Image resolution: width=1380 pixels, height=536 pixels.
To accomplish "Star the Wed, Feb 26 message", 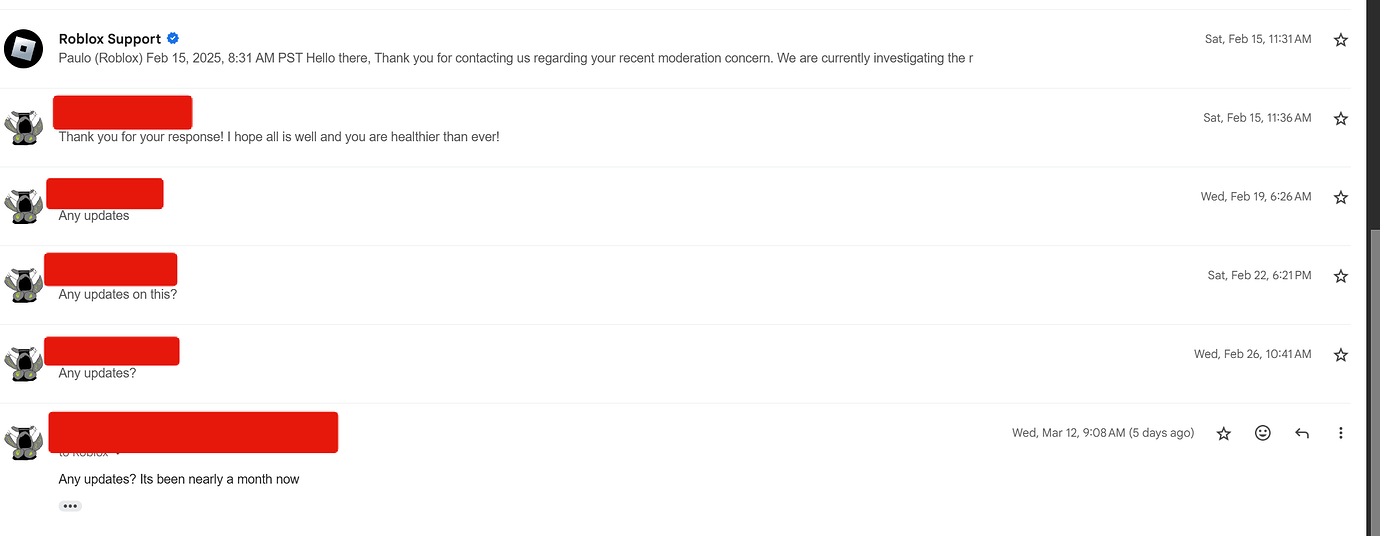I will tap(1341, 355).
